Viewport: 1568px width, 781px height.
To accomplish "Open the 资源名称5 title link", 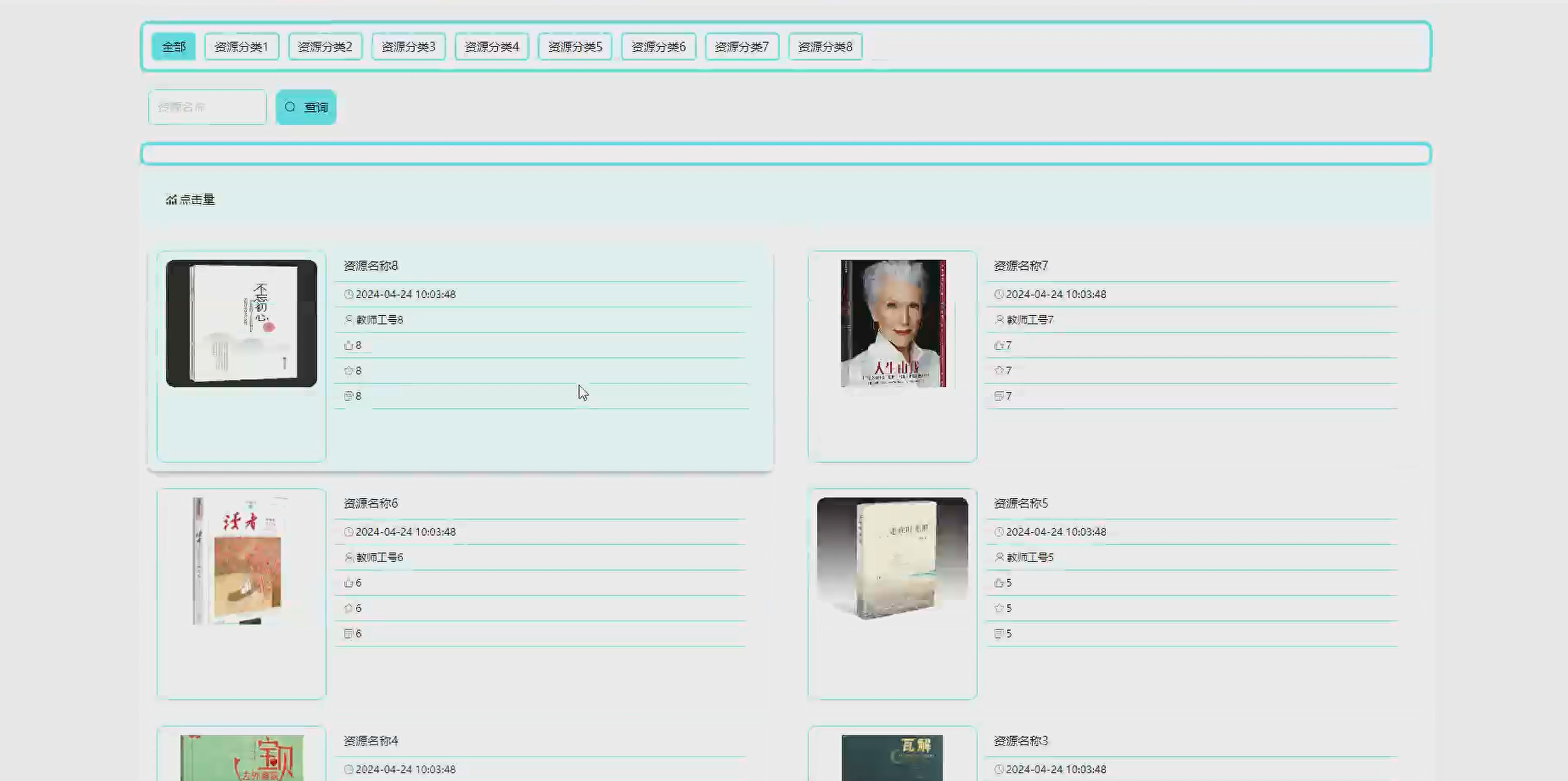I will [x=1021, y=503].
